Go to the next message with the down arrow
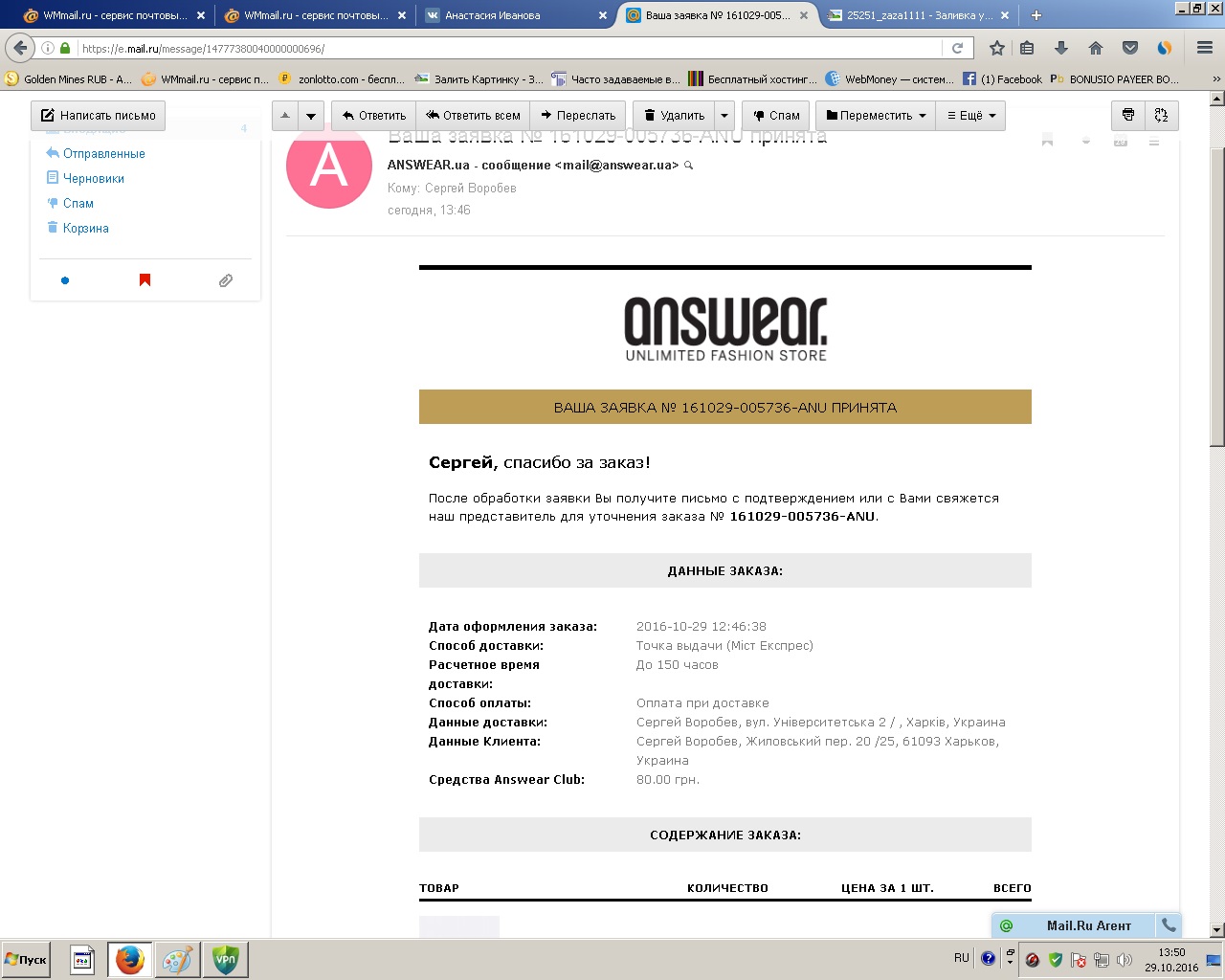The height and width of the screenshot is (980, 1225). [x=311, y=116]
